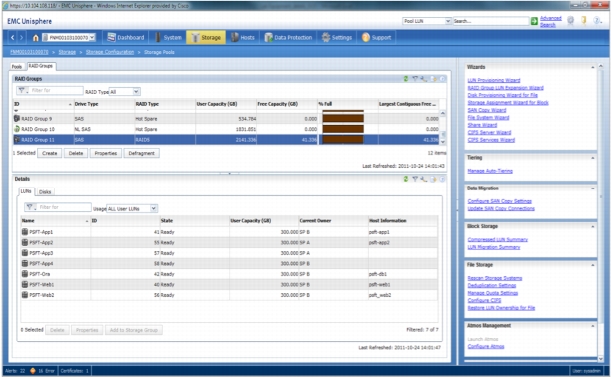Image resolution: width=612 pixels, height=379 pixels.
Task: Open the Settings menu
Action: 336,37
